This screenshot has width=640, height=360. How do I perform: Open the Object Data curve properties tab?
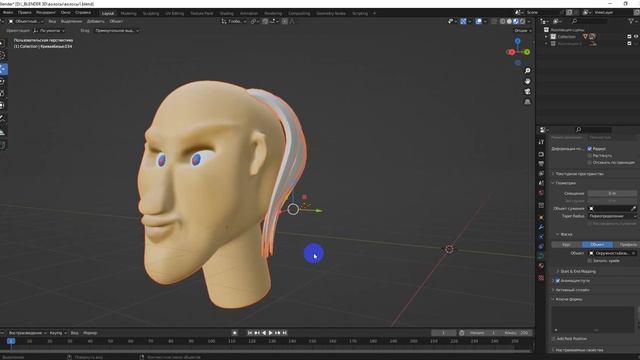click(541, 256)
